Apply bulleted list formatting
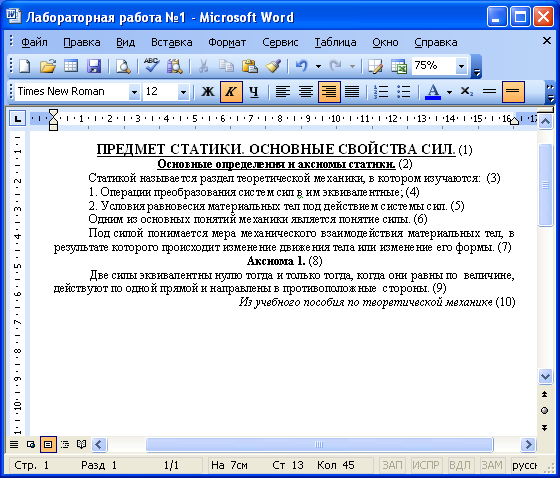 (x=404, y=92)
